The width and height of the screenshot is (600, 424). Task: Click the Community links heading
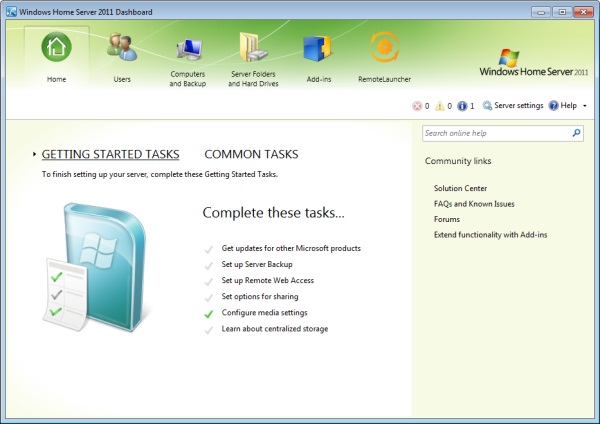[458, 161]
